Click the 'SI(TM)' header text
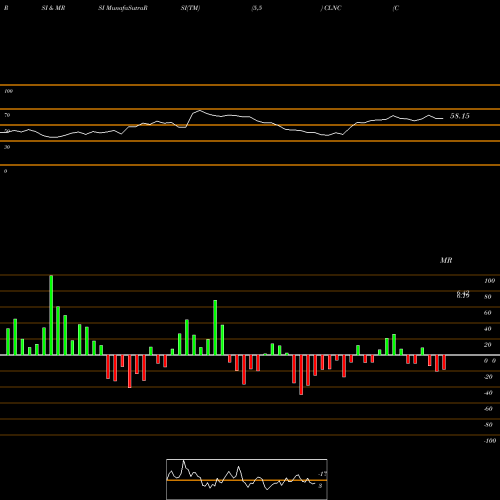500x500 pixels. [190, 8]
